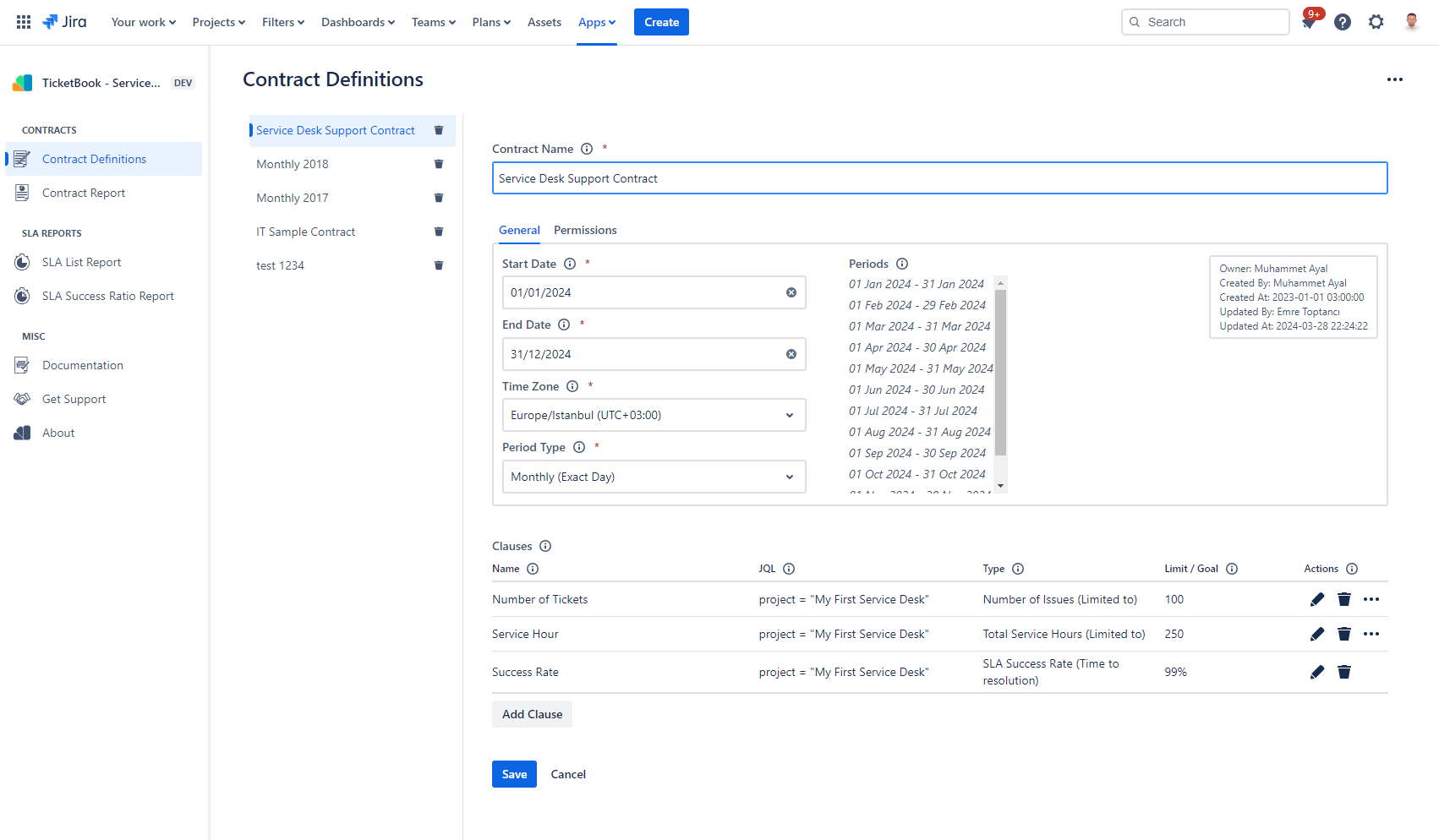Screen dimensions: 1439x840
Task: Show info tooltip for Period Type
Action: click(x=579, y=447)
